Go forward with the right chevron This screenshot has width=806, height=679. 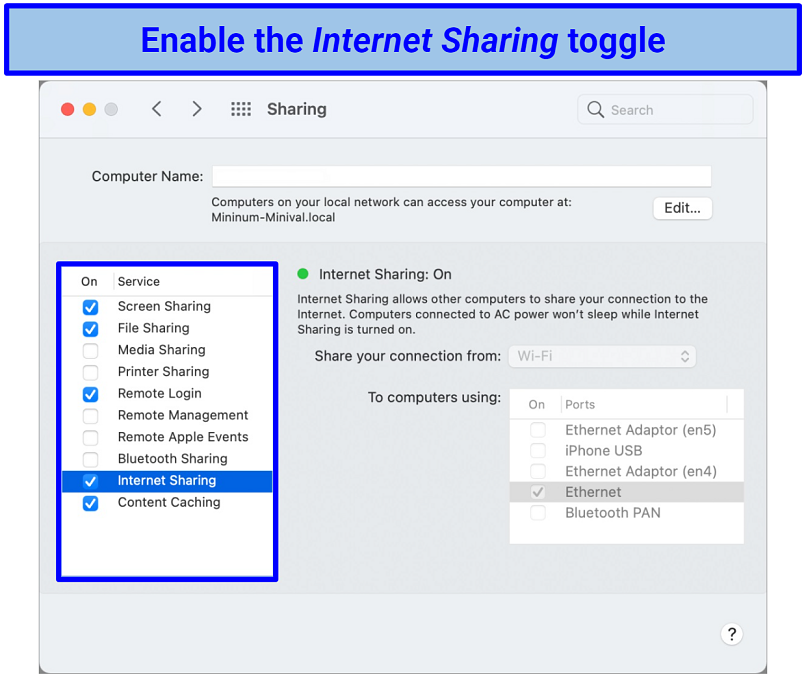click(196, 109)
